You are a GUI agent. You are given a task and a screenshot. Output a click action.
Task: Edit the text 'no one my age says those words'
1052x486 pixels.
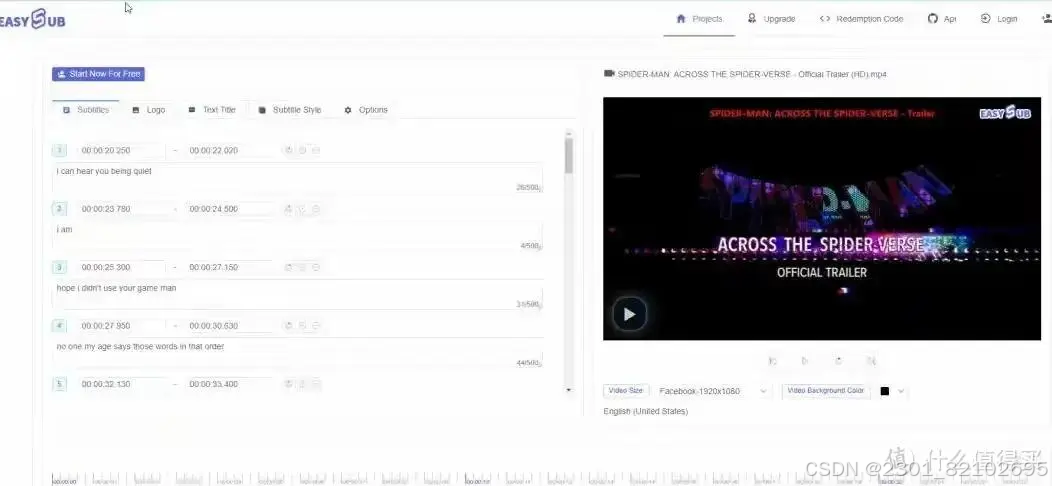click(297, 352)
